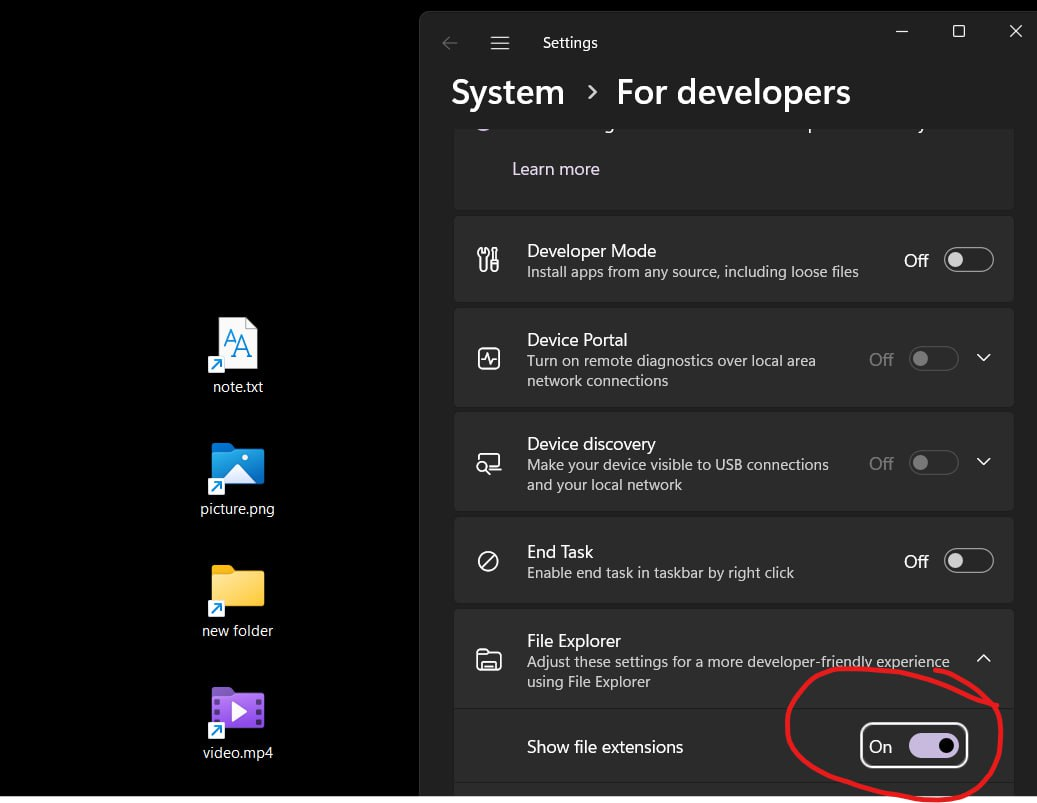Open the Settings hamburger navigation menu
Viewport: 1037px width, 803px height.
coord(500,43)
